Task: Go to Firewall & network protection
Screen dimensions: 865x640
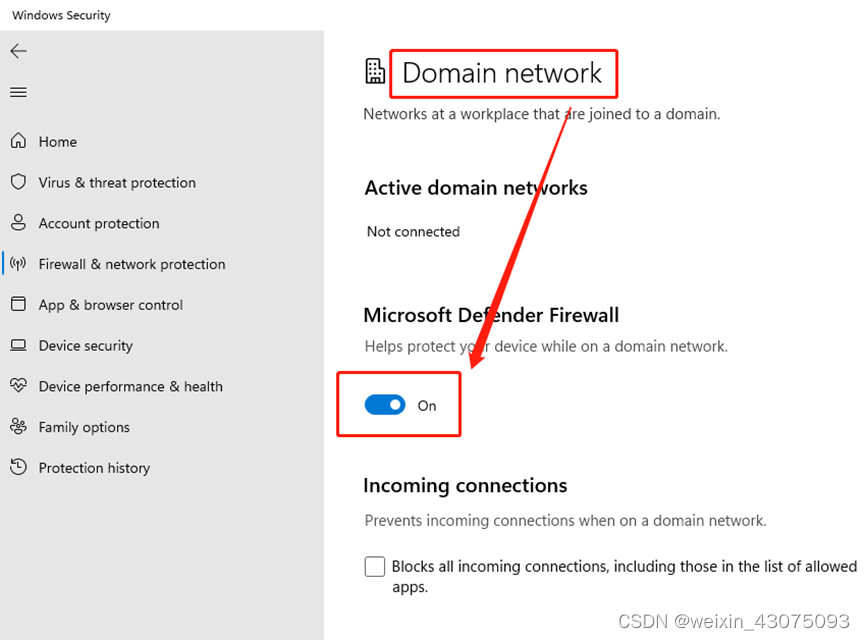Action: (132, 265)
